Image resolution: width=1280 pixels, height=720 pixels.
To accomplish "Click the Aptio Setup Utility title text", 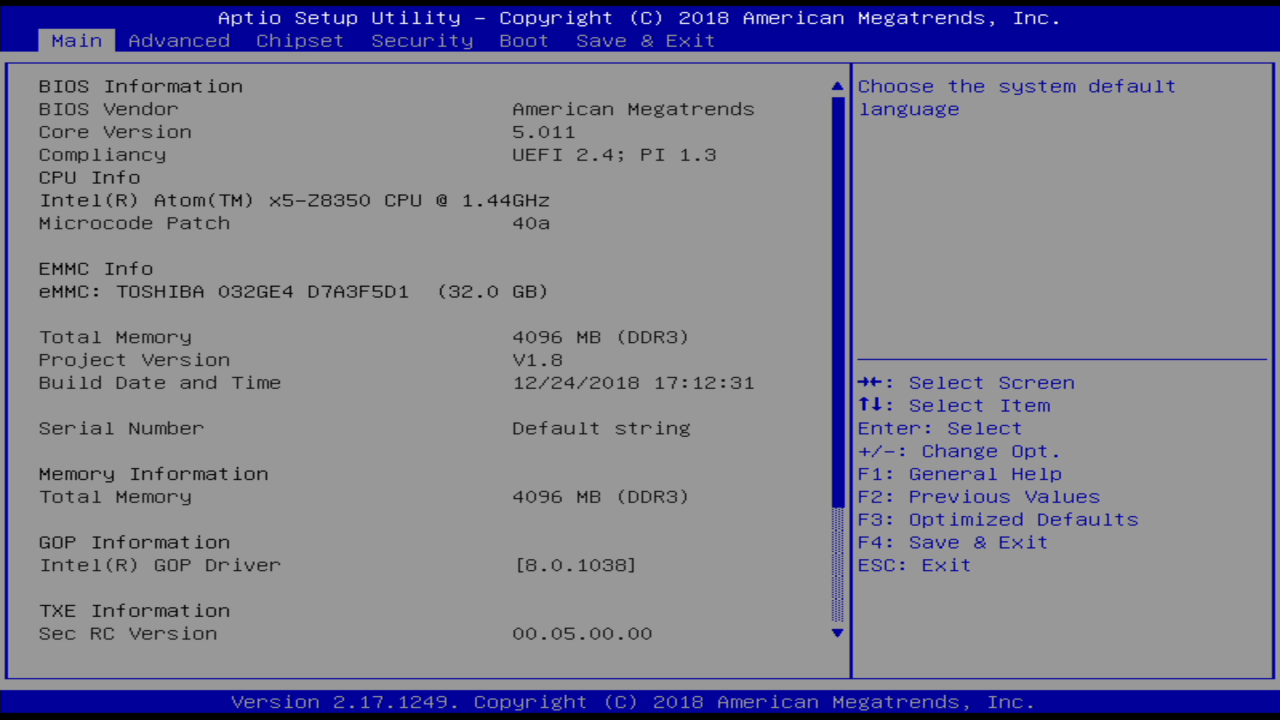I will click(x=639, y=18).
